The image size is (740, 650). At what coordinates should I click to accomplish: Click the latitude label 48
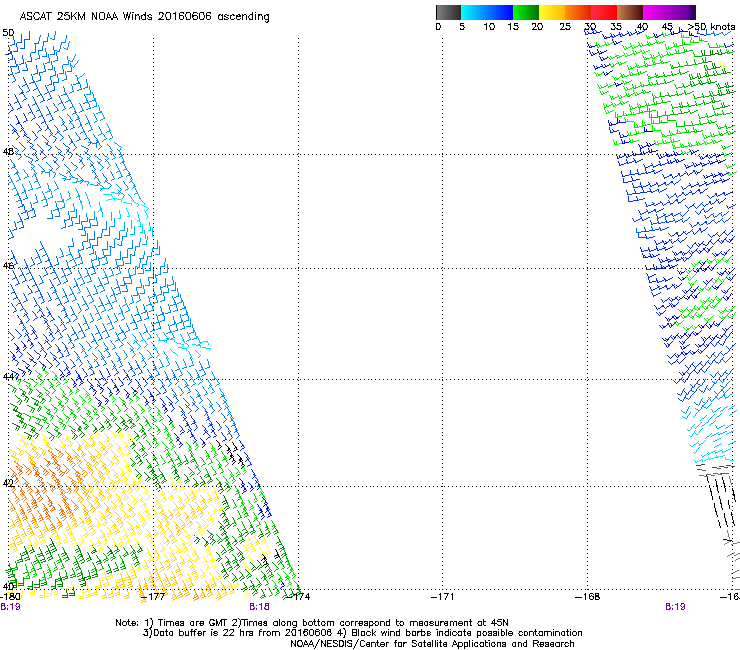point(8,152)
